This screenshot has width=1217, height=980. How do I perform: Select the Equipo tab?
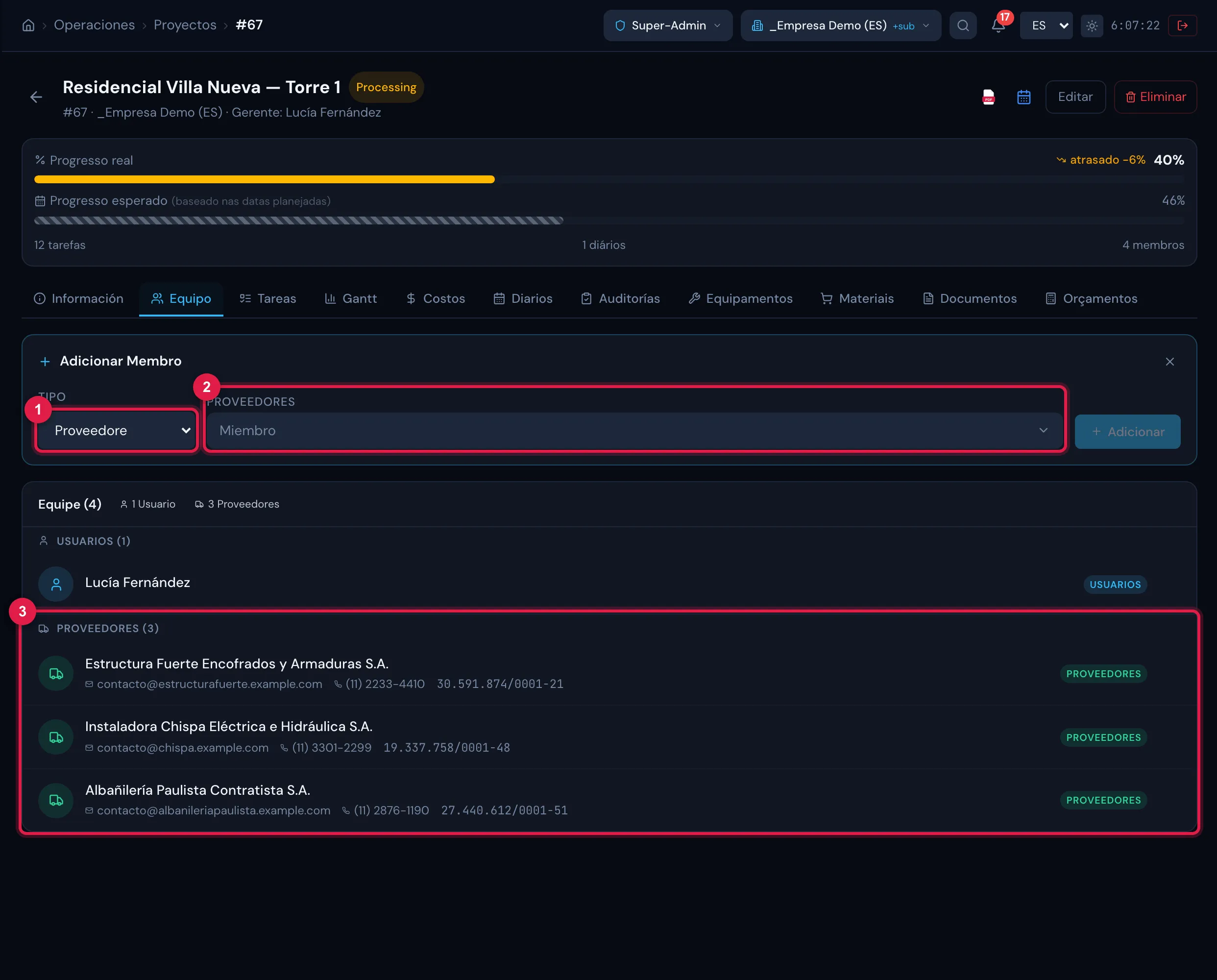coord(181,298)
